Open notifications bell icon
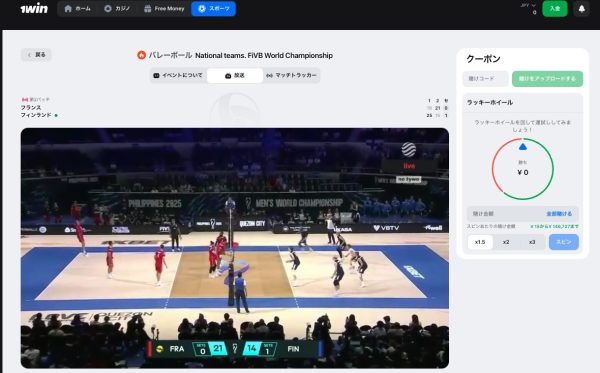This screenshot has width=600, height=373. 582,8
